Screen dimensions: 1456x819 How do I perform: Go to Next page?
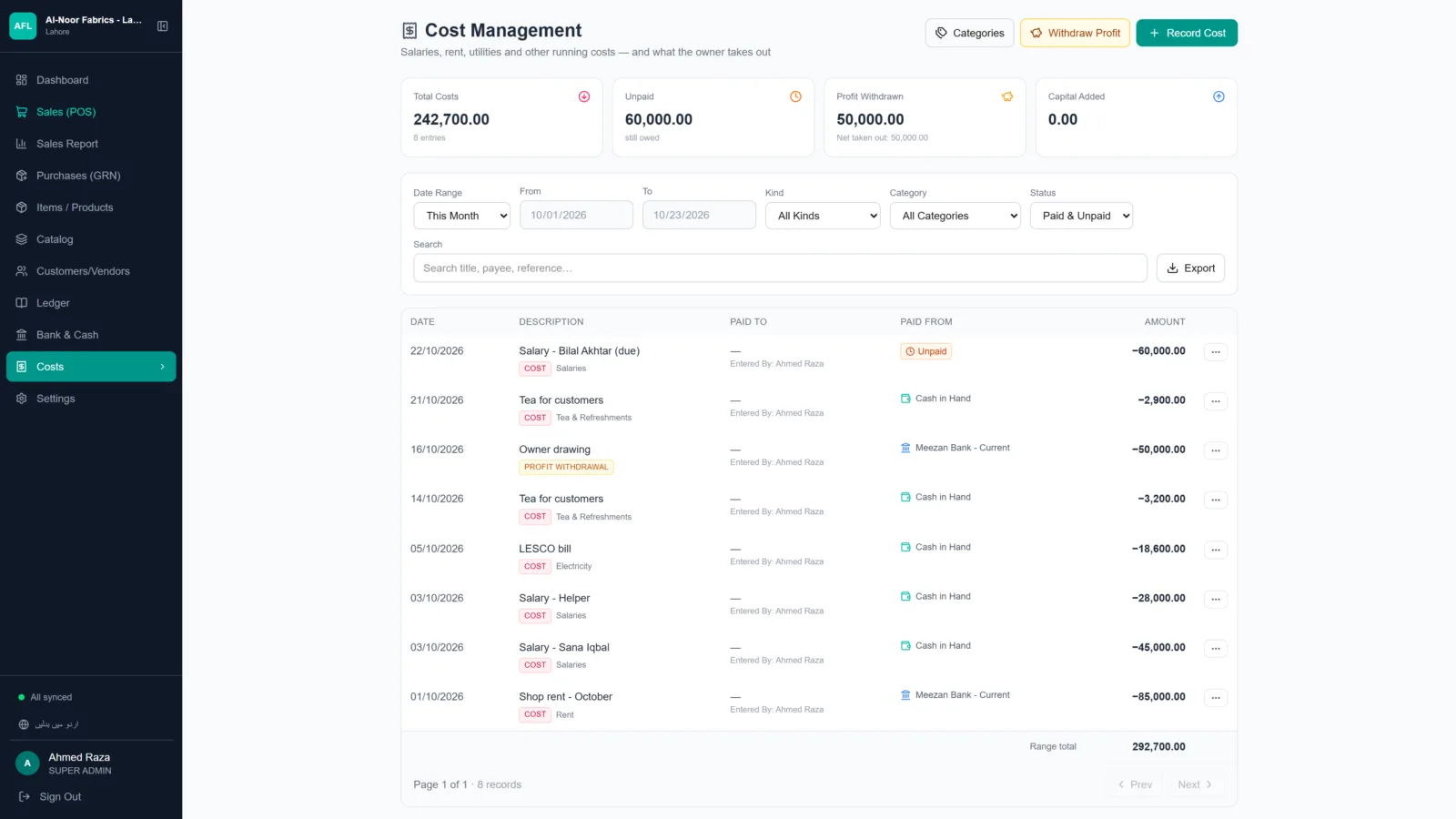click(1195, 784)
